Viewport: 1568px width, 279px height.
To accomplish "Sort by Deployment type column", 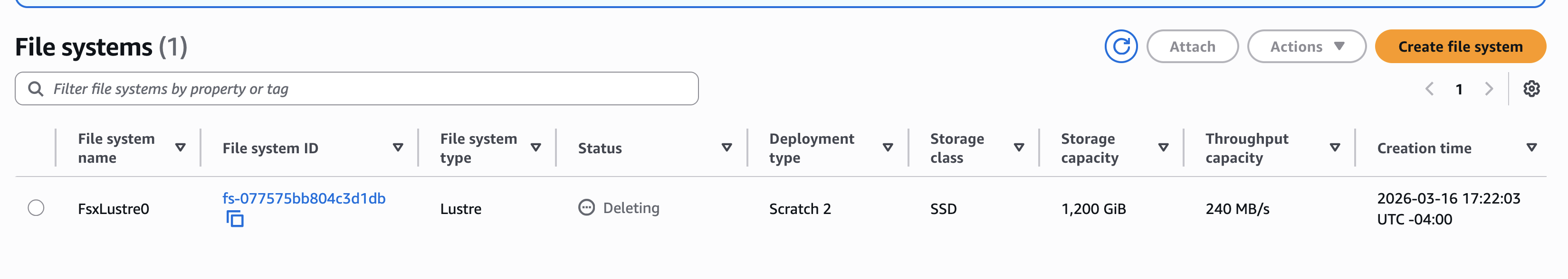I will point(888,148).
